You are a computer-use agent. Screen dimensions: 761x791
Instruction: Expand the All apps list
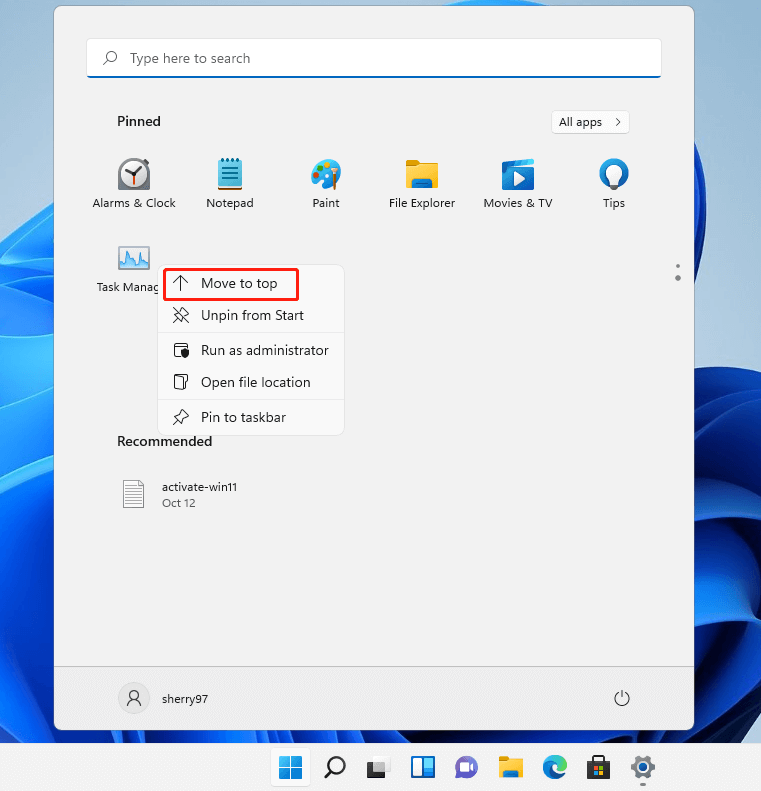(590, 122)
